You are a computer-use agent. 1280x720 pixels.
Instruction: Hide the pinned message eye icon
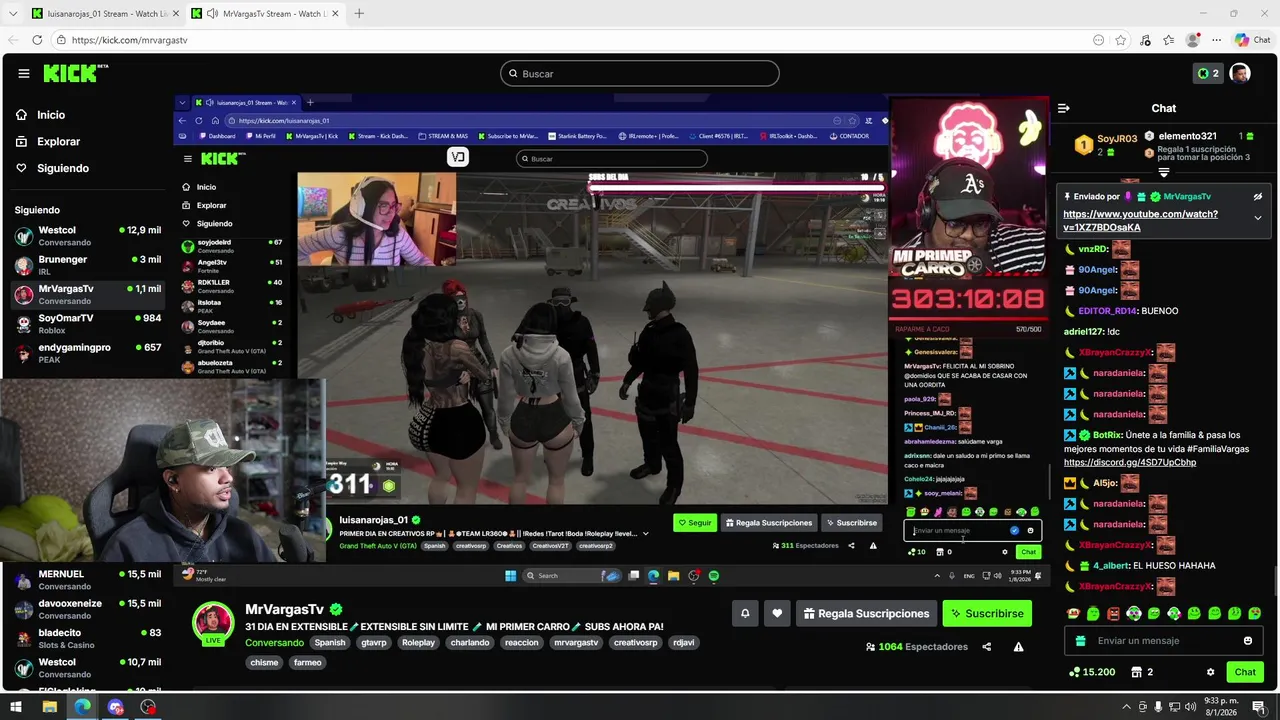click(1258, 197)
